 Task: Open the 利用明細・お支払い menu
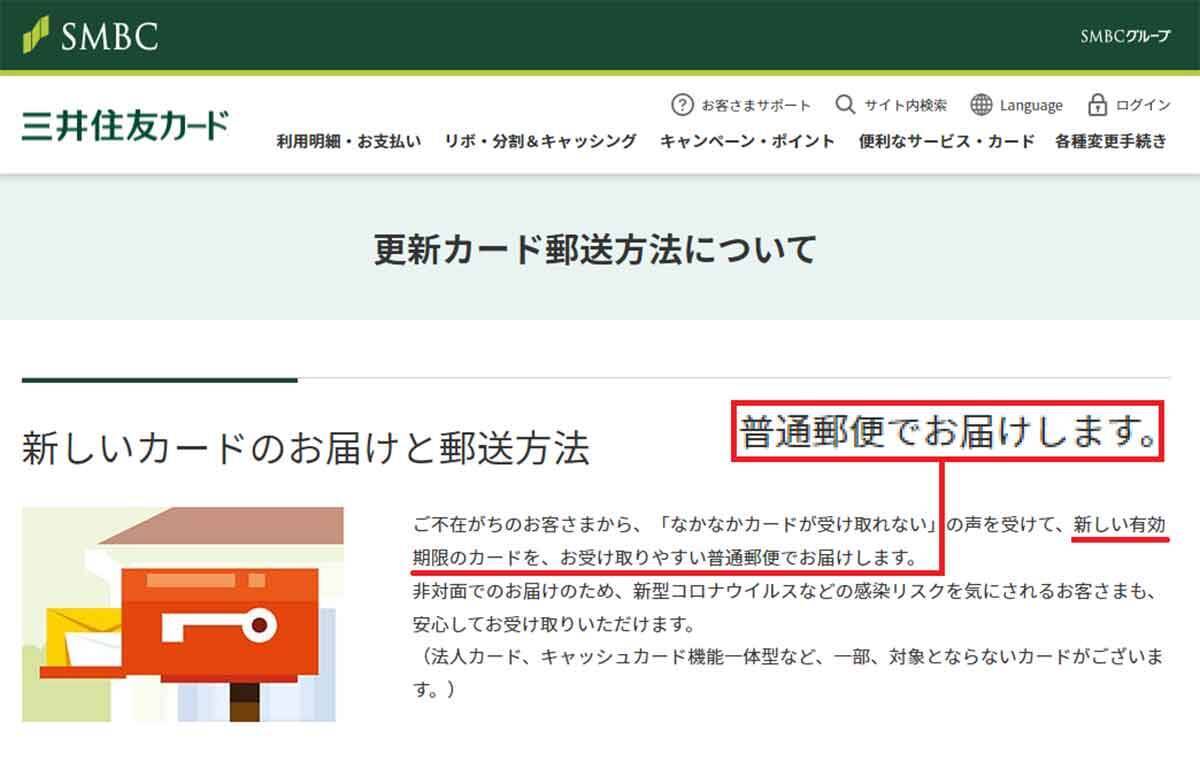(349, 141)
